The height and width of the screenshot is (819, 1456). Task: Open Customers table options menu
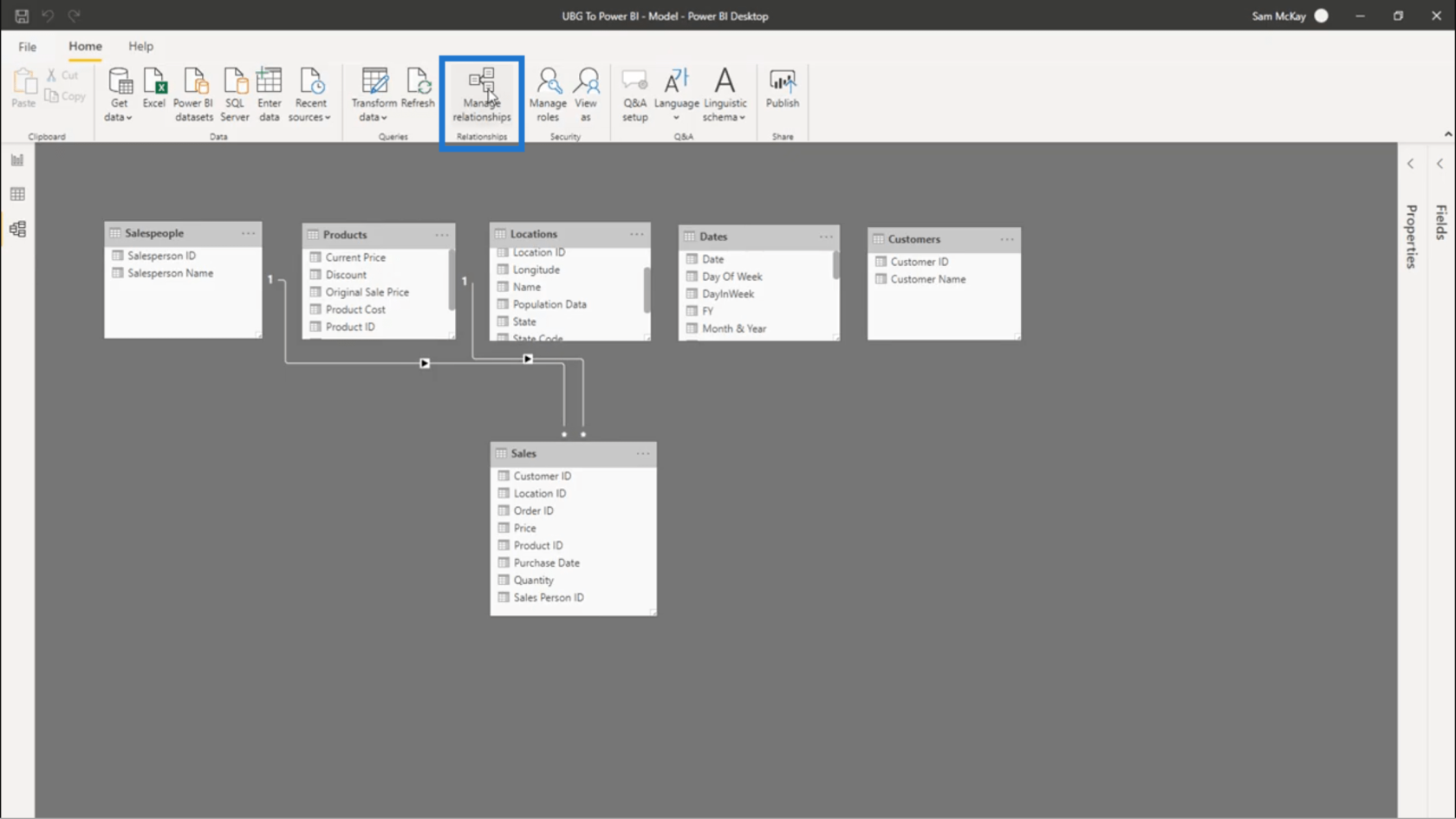[1007, 239]
